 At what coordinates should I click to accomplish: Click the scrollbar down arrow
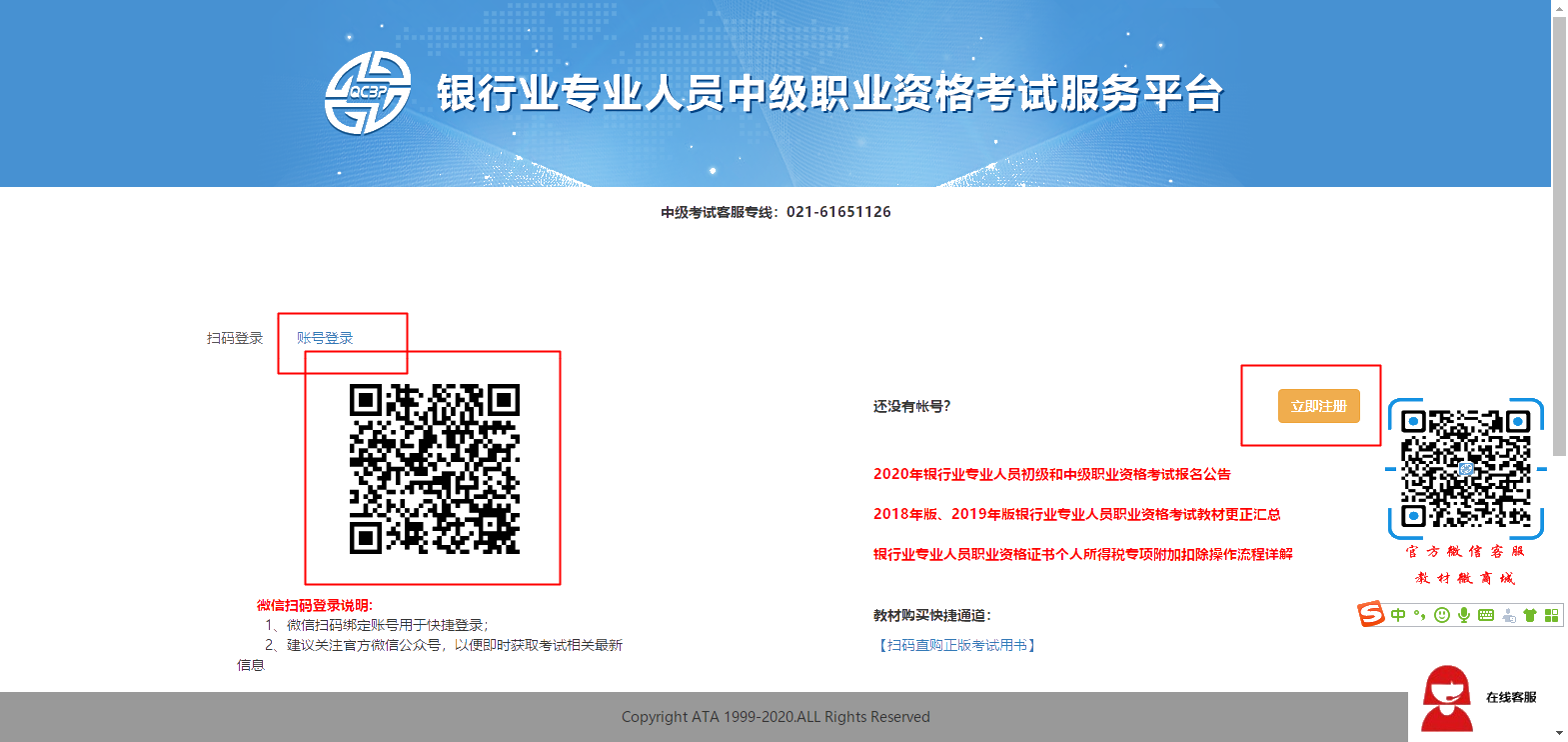point(1559,733)
